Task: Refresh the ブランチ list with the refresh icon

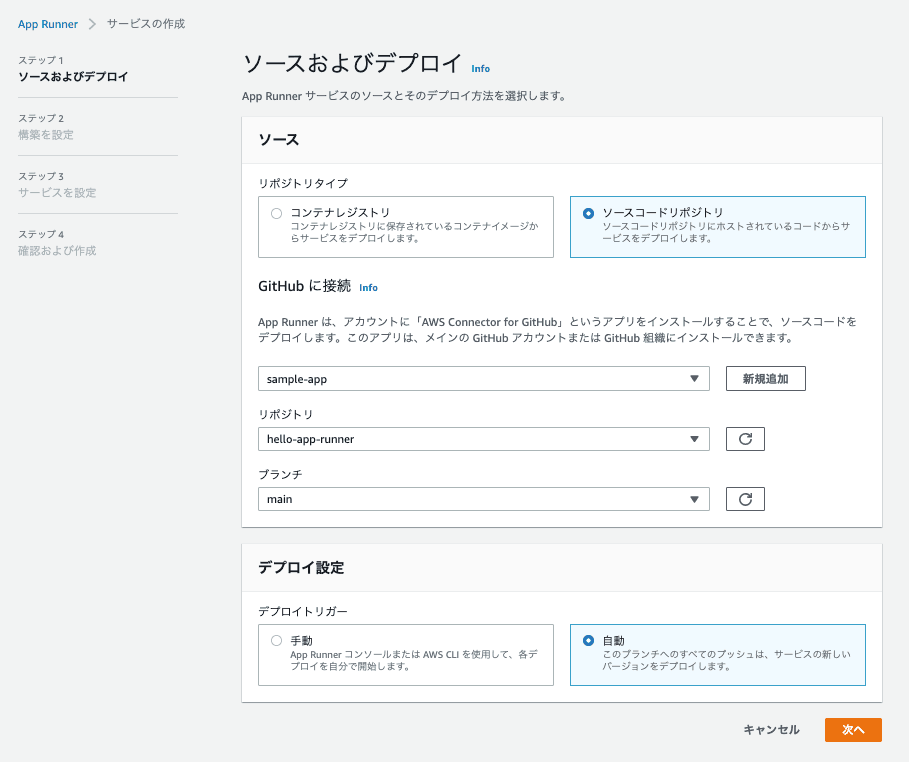Action: tap(744, 498)
